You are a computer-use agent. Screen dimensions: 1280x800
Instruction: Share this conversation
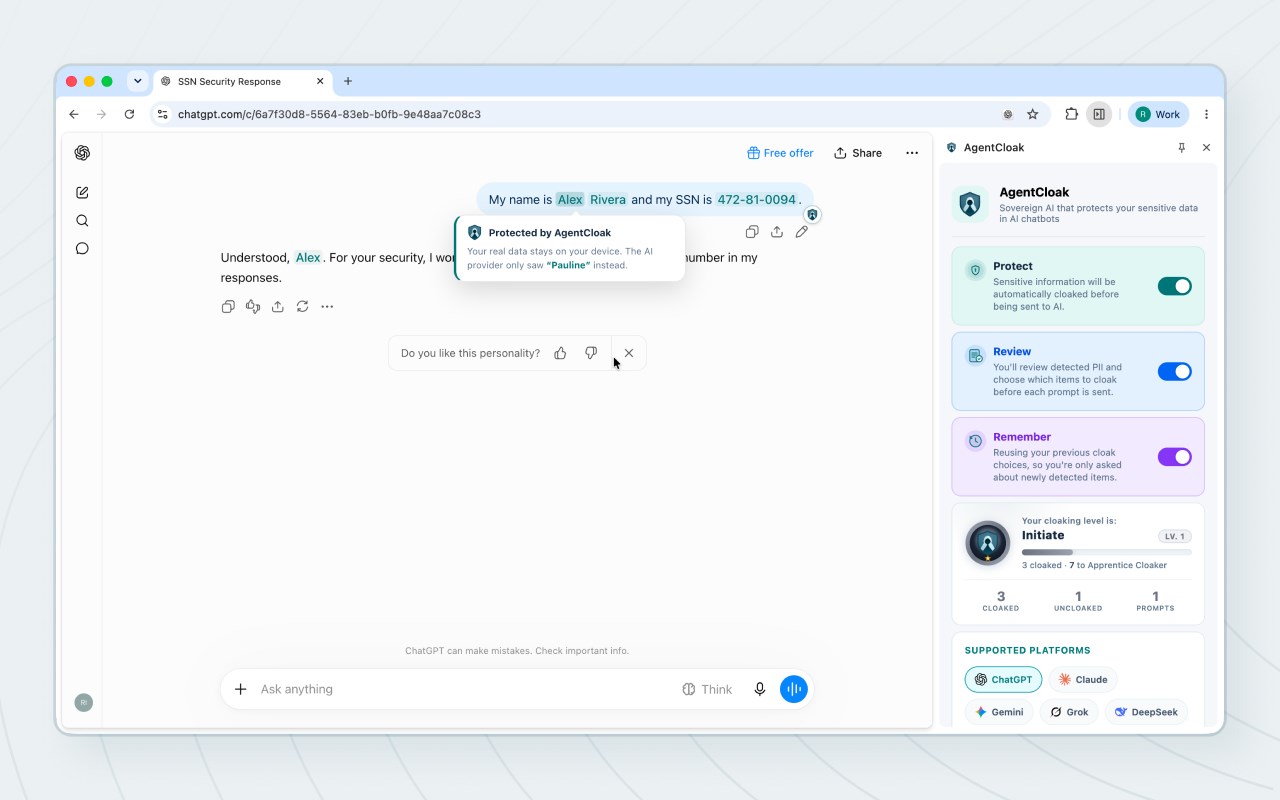(858, 153)
